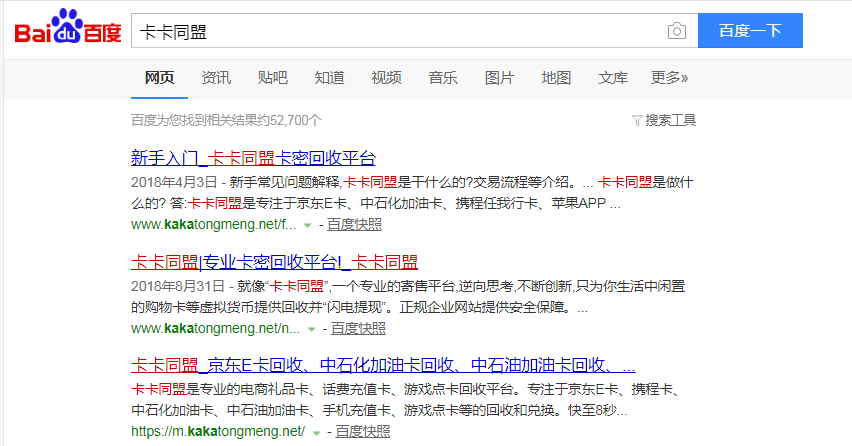
Task: Expand dropdown arrow beside www.kakatongmeng.net/n...
Action: click(311, 329)
